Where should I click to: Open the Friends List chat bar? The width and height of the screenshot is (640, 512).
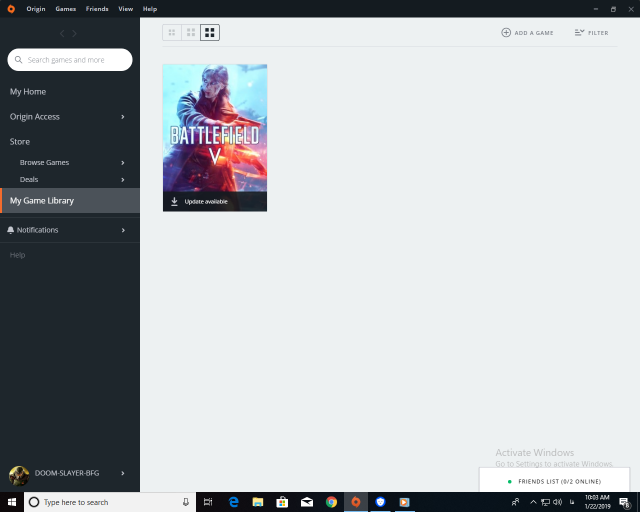557,482
